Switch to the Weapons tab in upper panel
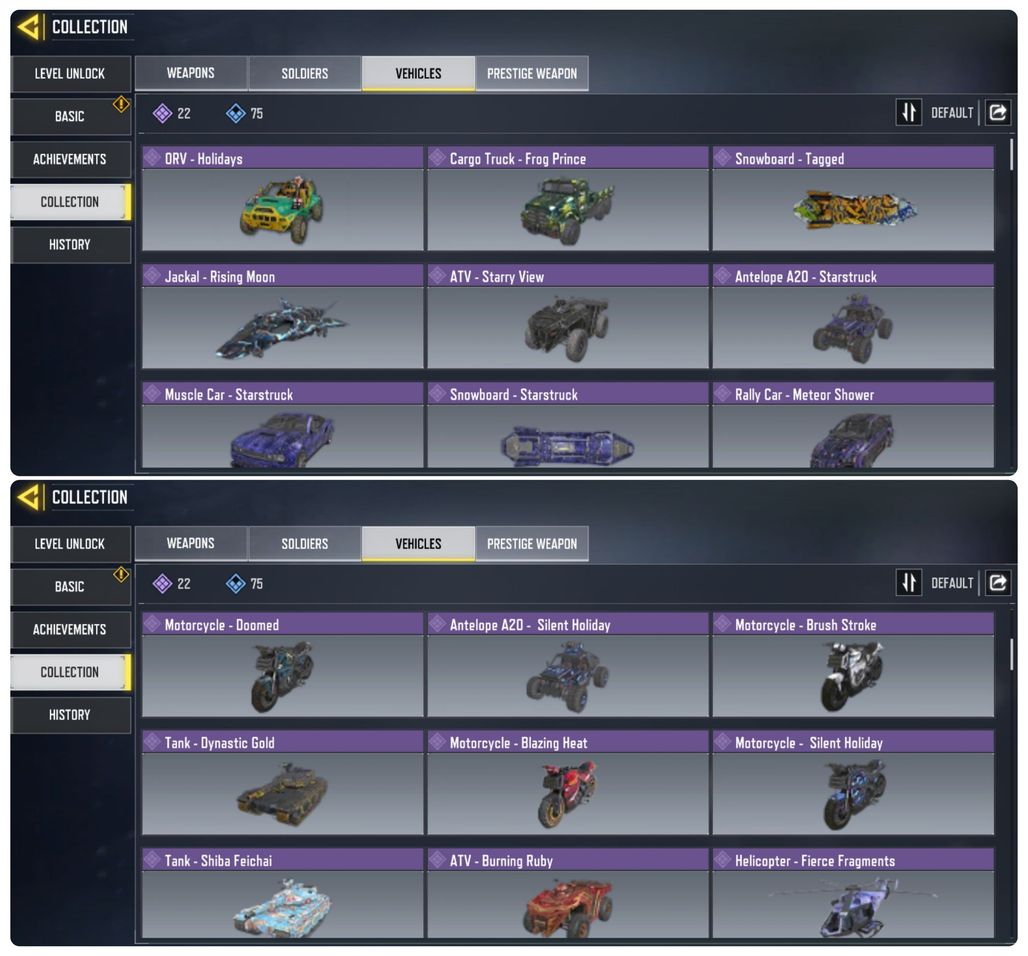 (x=191, y=73)
